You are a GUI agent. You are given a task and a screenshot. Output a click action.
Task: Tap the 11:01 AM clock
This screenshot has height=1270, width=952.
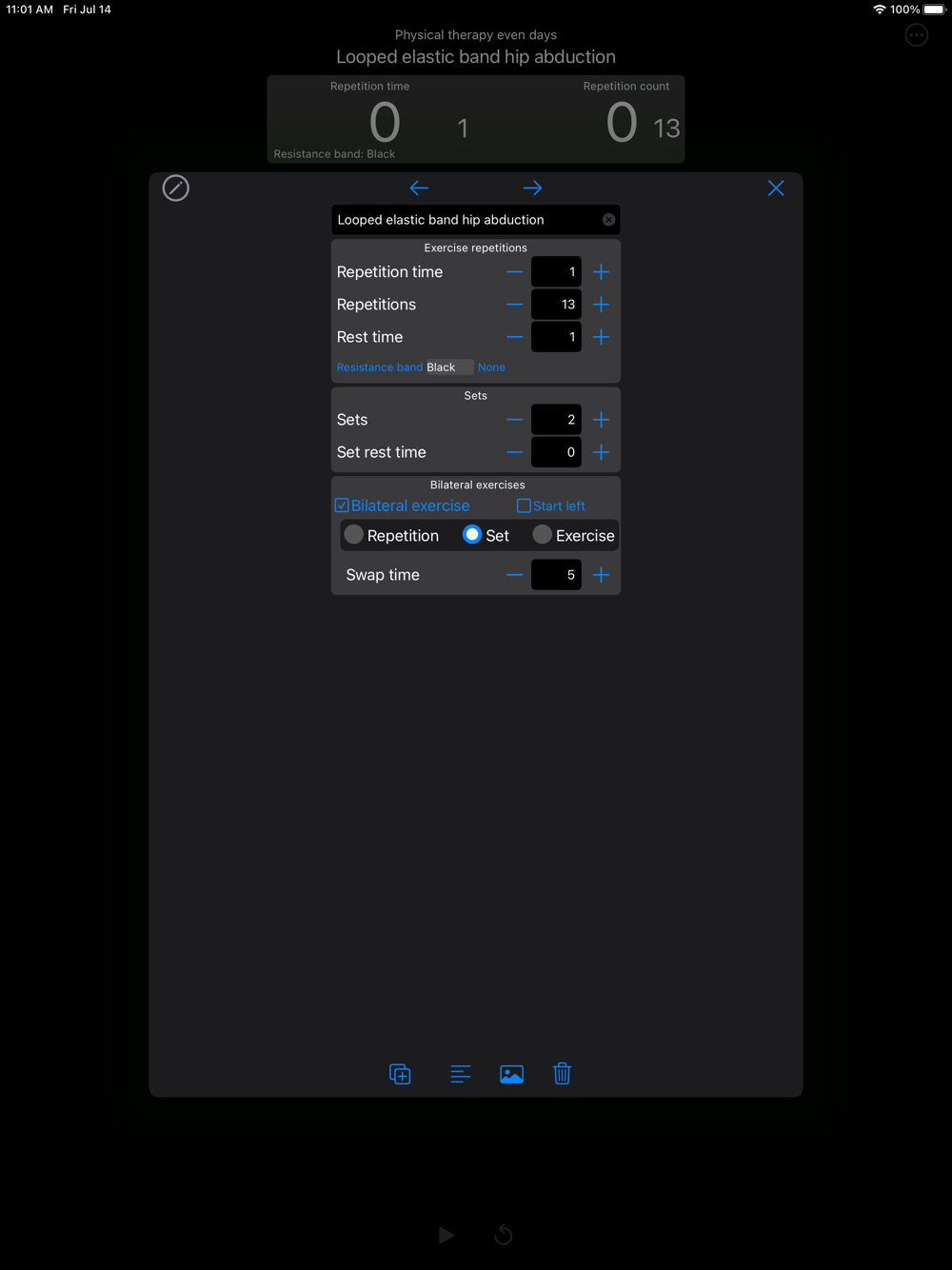click(30, 10)
